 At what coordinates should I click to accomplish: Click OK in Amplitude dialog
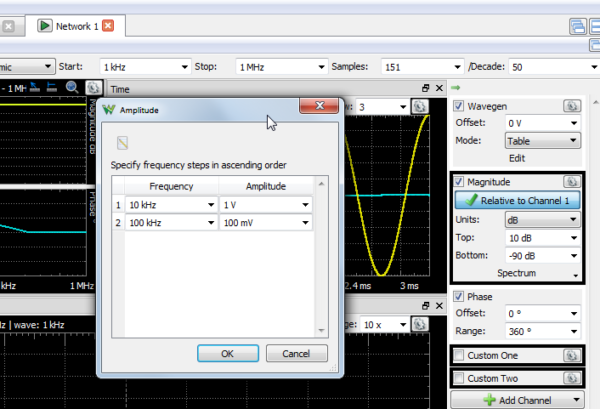(x=228, y=354)
